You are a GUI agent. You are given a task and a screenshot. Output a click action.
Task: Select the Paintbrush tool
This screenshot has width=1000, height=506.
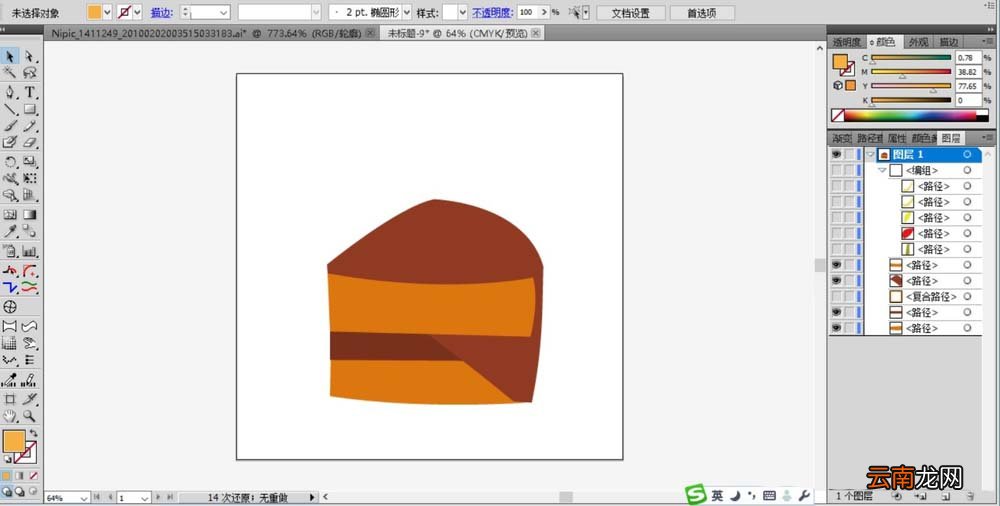click(x=10, y=126)
